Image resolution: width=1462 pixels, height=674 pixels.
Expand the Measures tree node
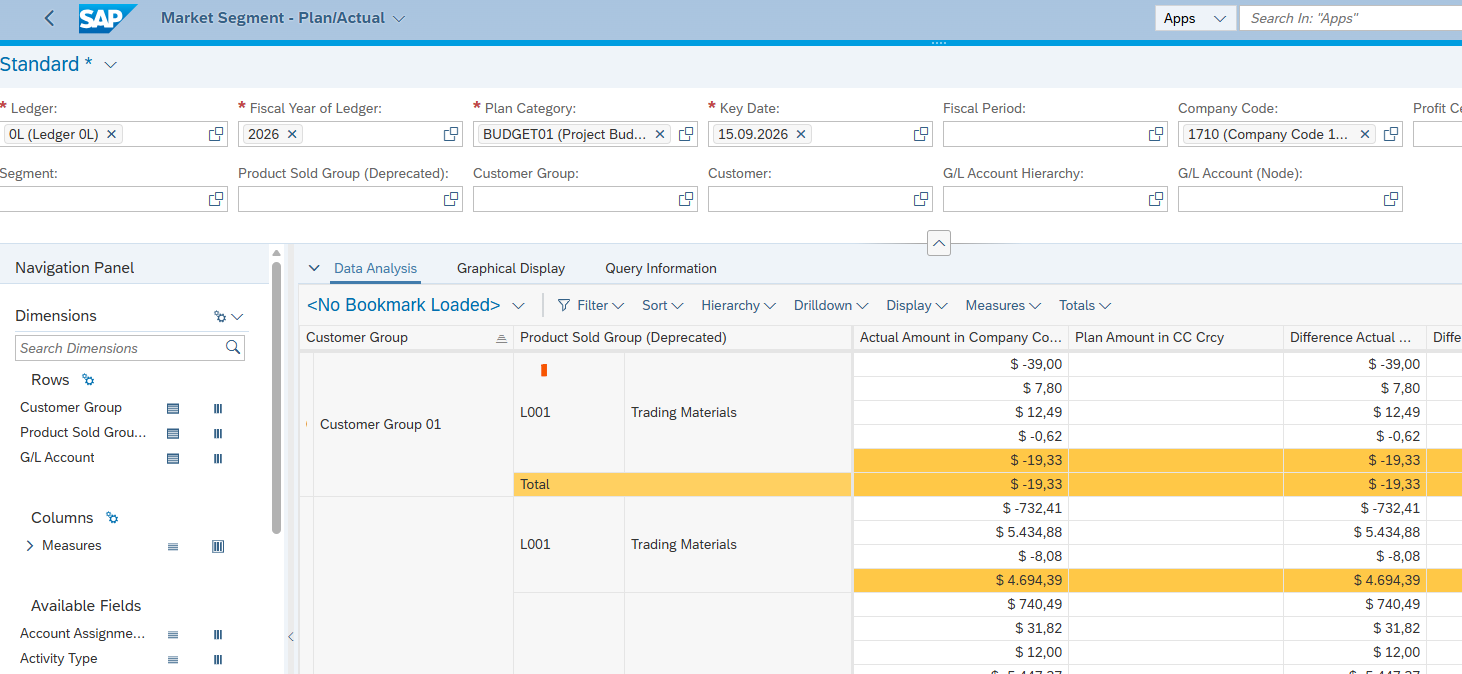click(x=30, y=546)
